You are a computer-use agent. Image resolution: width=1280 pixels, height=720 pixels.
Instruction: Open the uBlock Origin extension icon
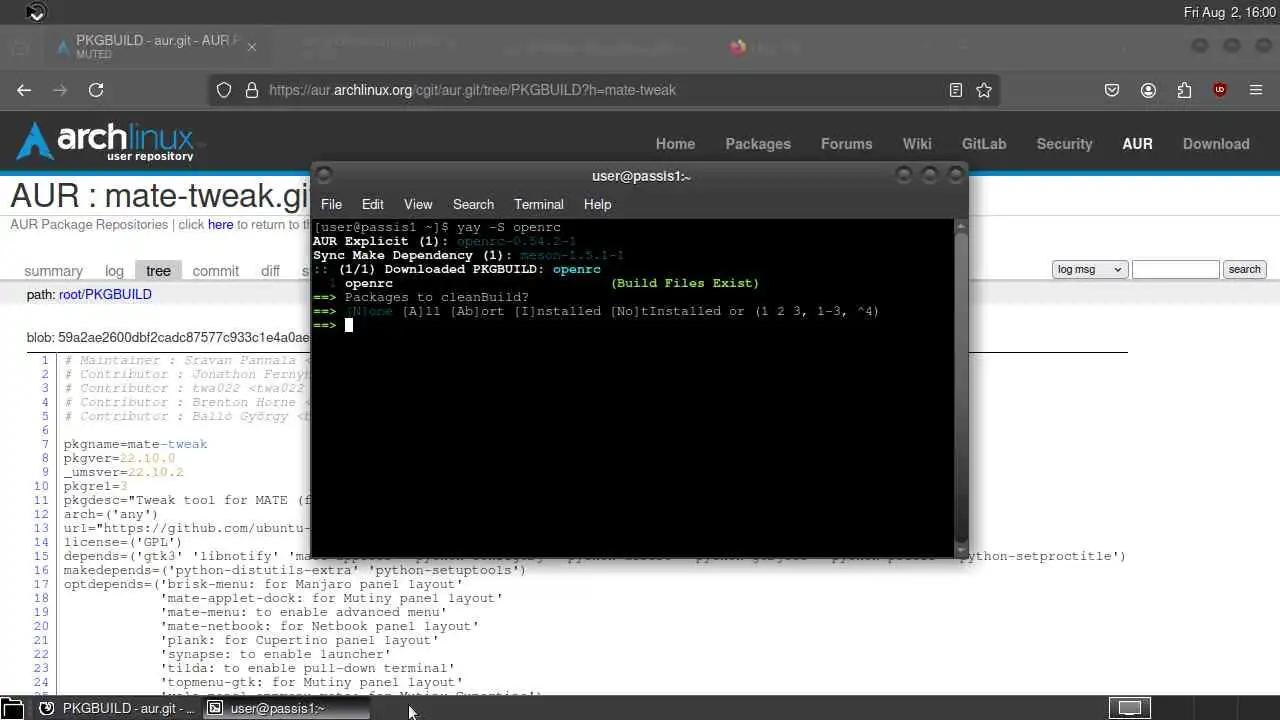pos(1220,90)
